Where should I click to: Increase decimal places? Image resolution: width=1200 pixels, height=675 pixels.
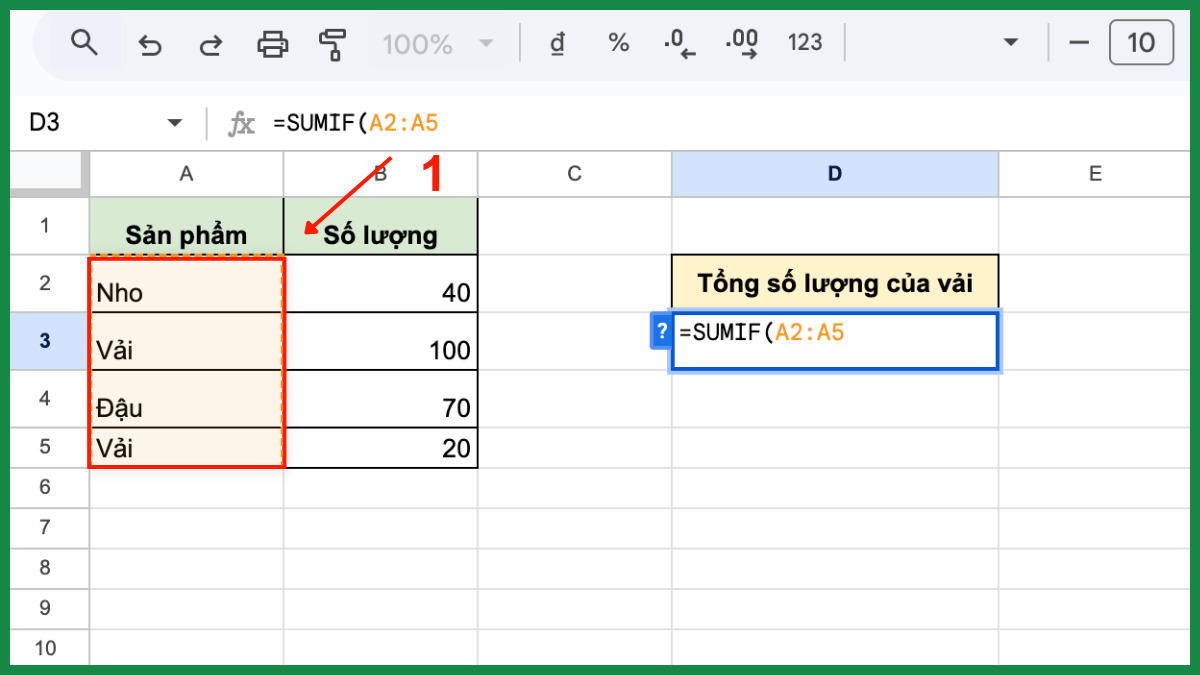[x=741, y=43]
